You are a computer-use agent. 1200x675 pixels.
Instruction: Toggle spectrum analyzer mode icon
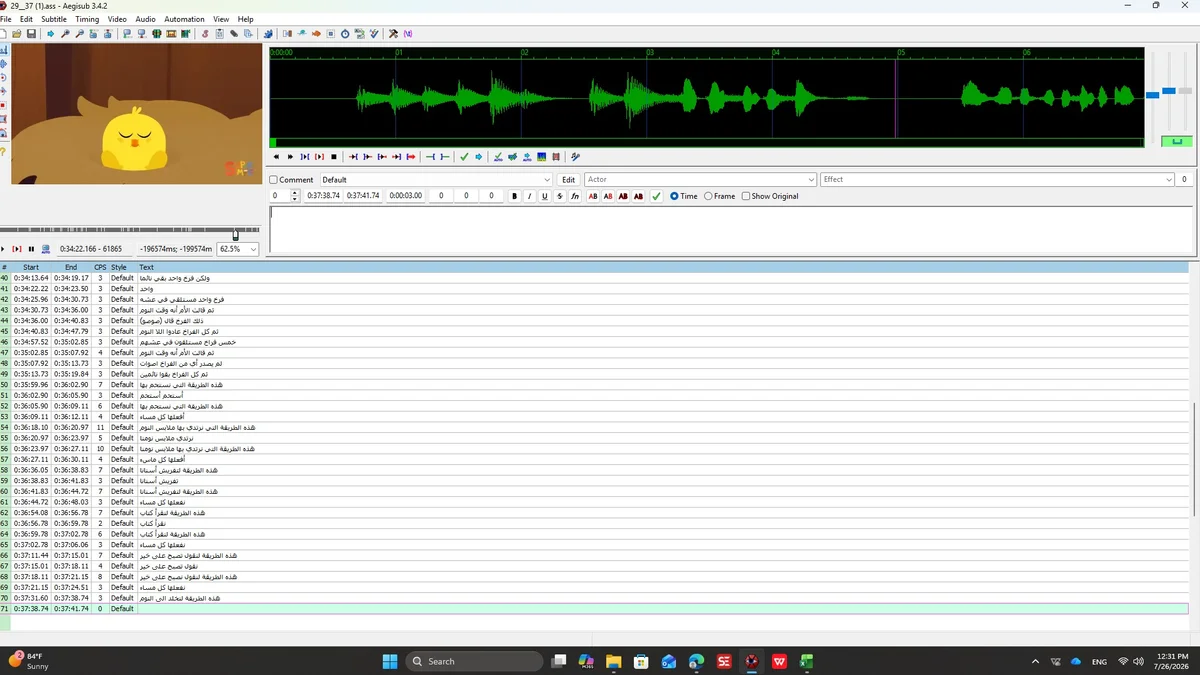pyautogui.click(x=542, y=157)
